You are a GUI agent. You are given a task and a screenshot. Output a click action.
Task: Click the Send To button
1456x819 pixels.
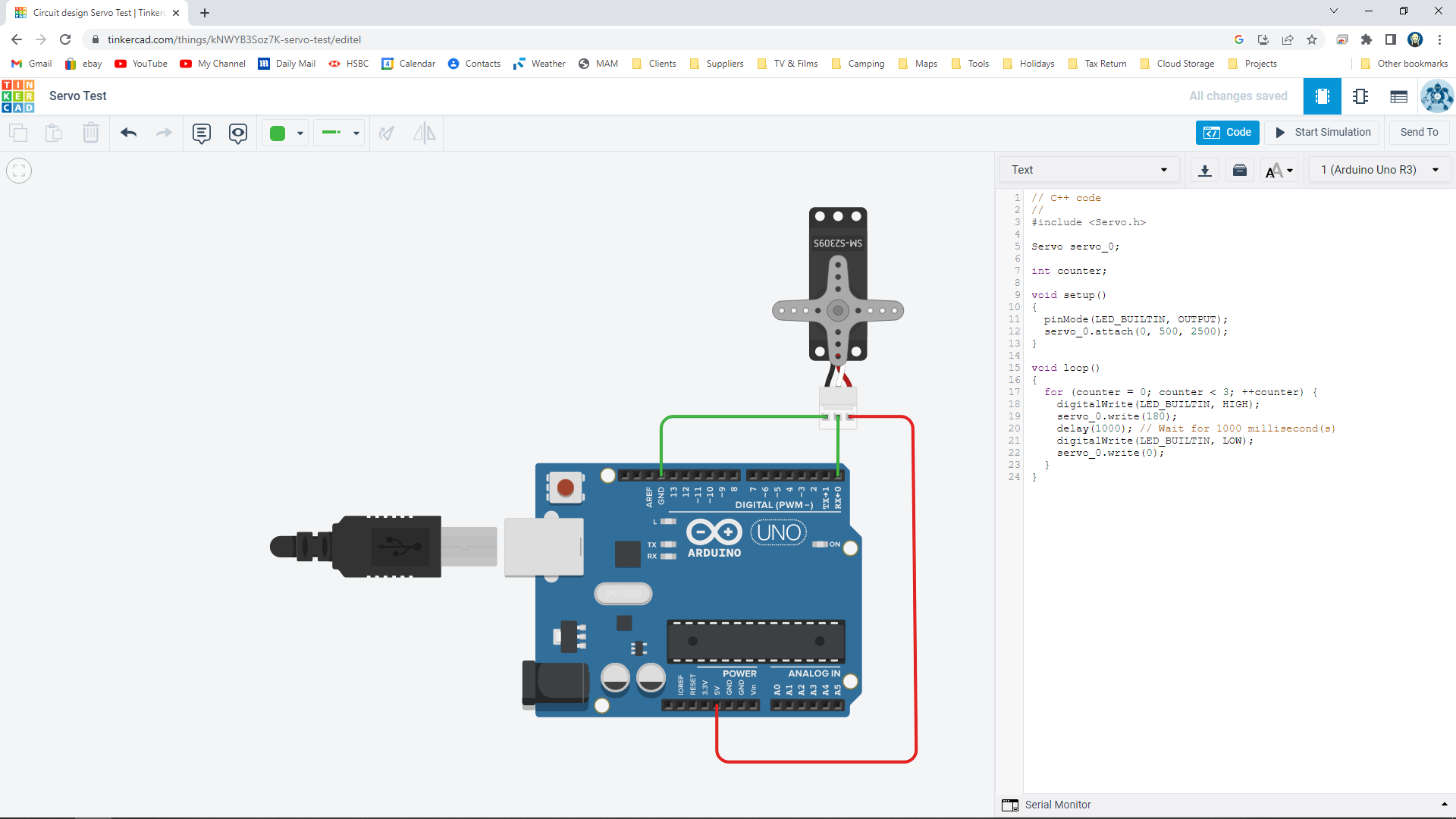(x=1418, y=132)
